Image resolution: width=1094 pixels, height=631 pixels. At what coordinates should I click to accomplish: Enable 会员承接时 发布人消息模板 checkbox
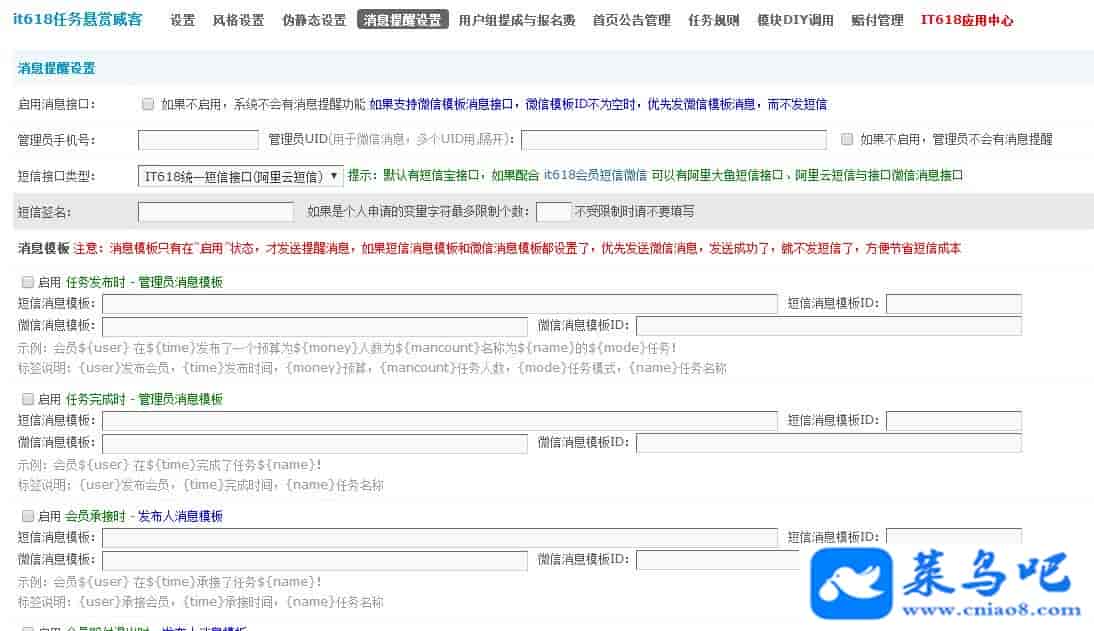28,516
